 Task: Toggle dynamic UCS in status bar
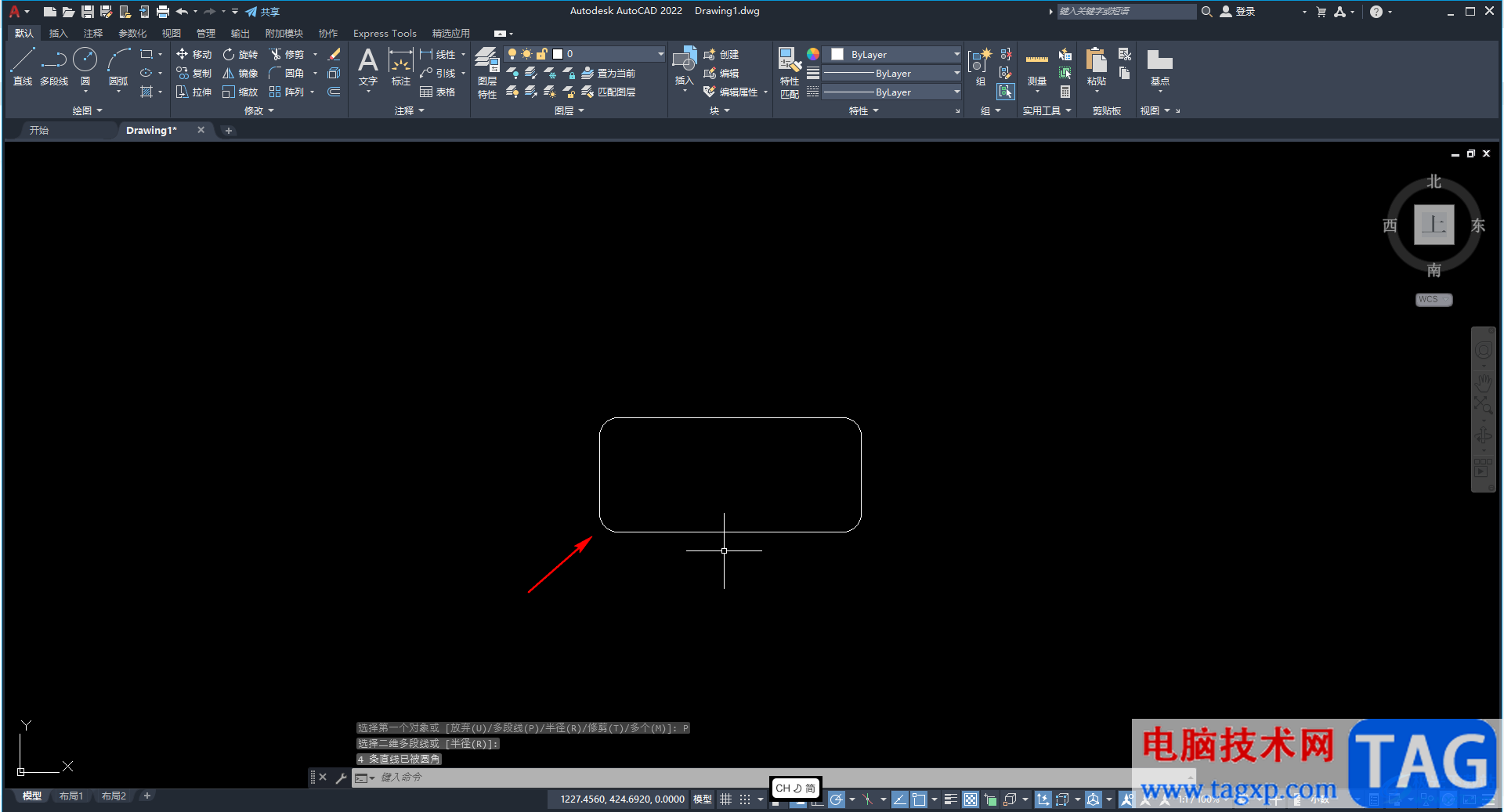click(x=1043, y=799)
